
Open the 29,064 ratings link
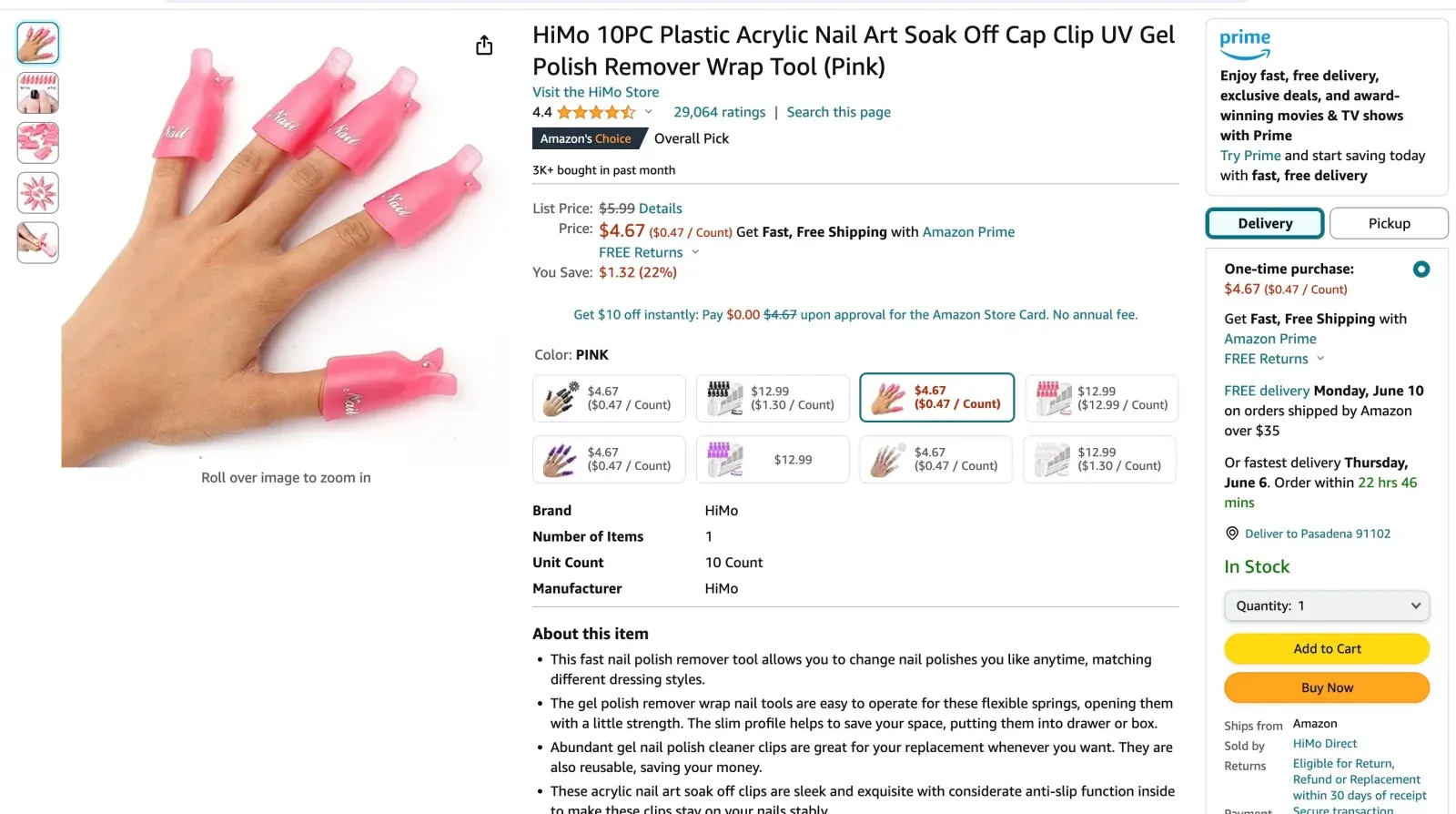pyautogui.click(x=719, y=112)
